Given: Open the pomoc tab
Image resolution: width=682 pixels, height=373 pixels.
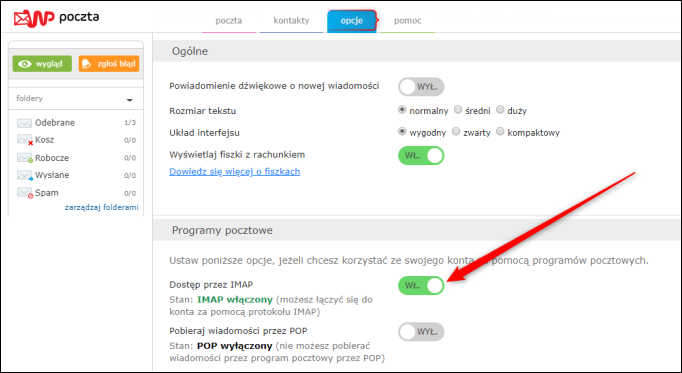Looking at the screenshot, I should pyautogui.click(x=408, y=20).
